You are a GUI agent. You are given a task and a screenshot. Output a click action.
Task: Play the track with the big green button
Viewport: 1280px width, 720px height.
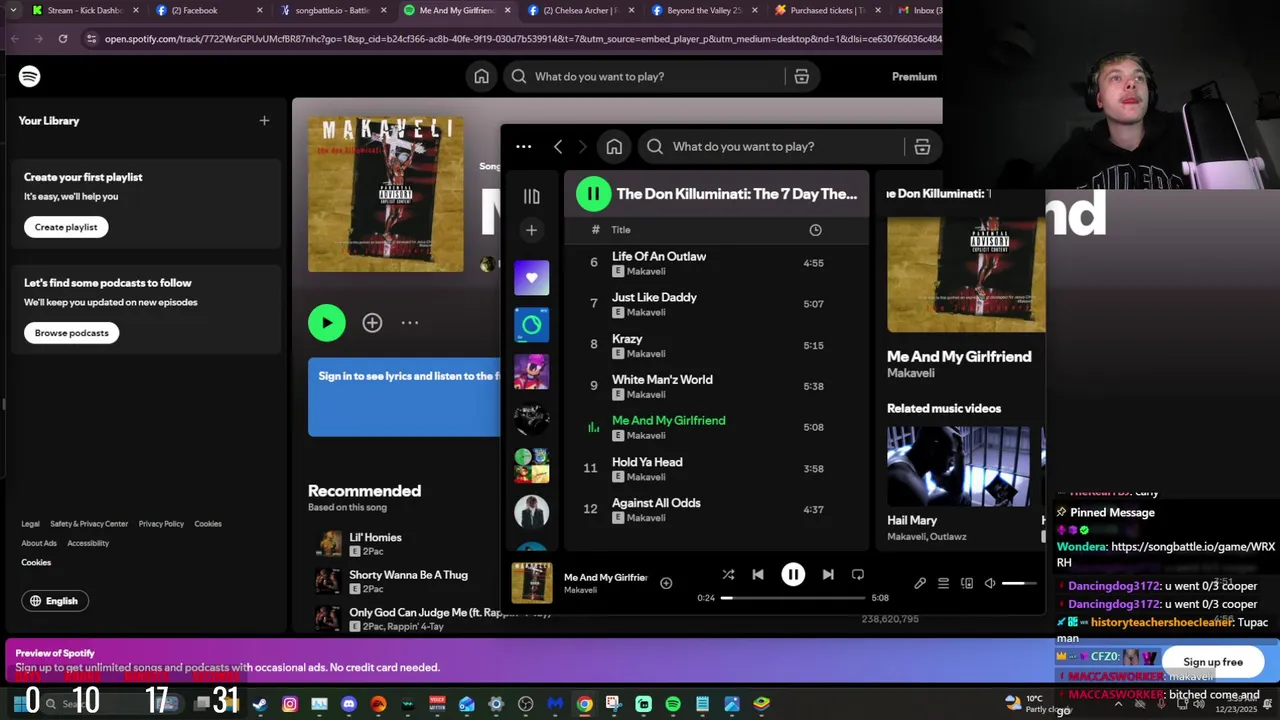[327, 322]
